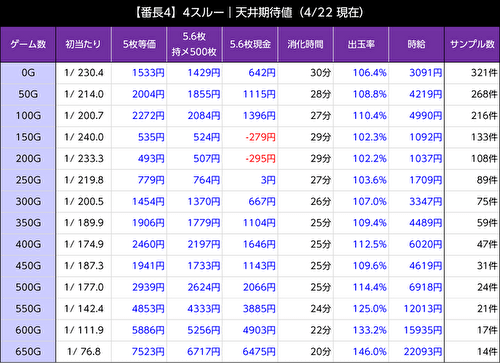Click the 650G row label
This screenshot has width=500, height=363.
[28, 352]
